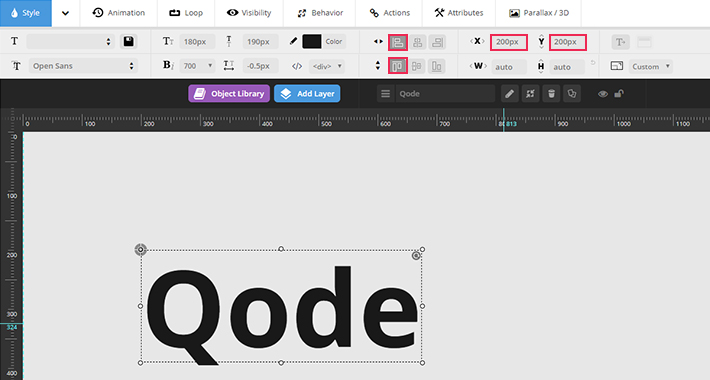The width and height of the screenshot is (710, 380).
Task: Duplicate layer with the copy icon
Action: point(572,94)
